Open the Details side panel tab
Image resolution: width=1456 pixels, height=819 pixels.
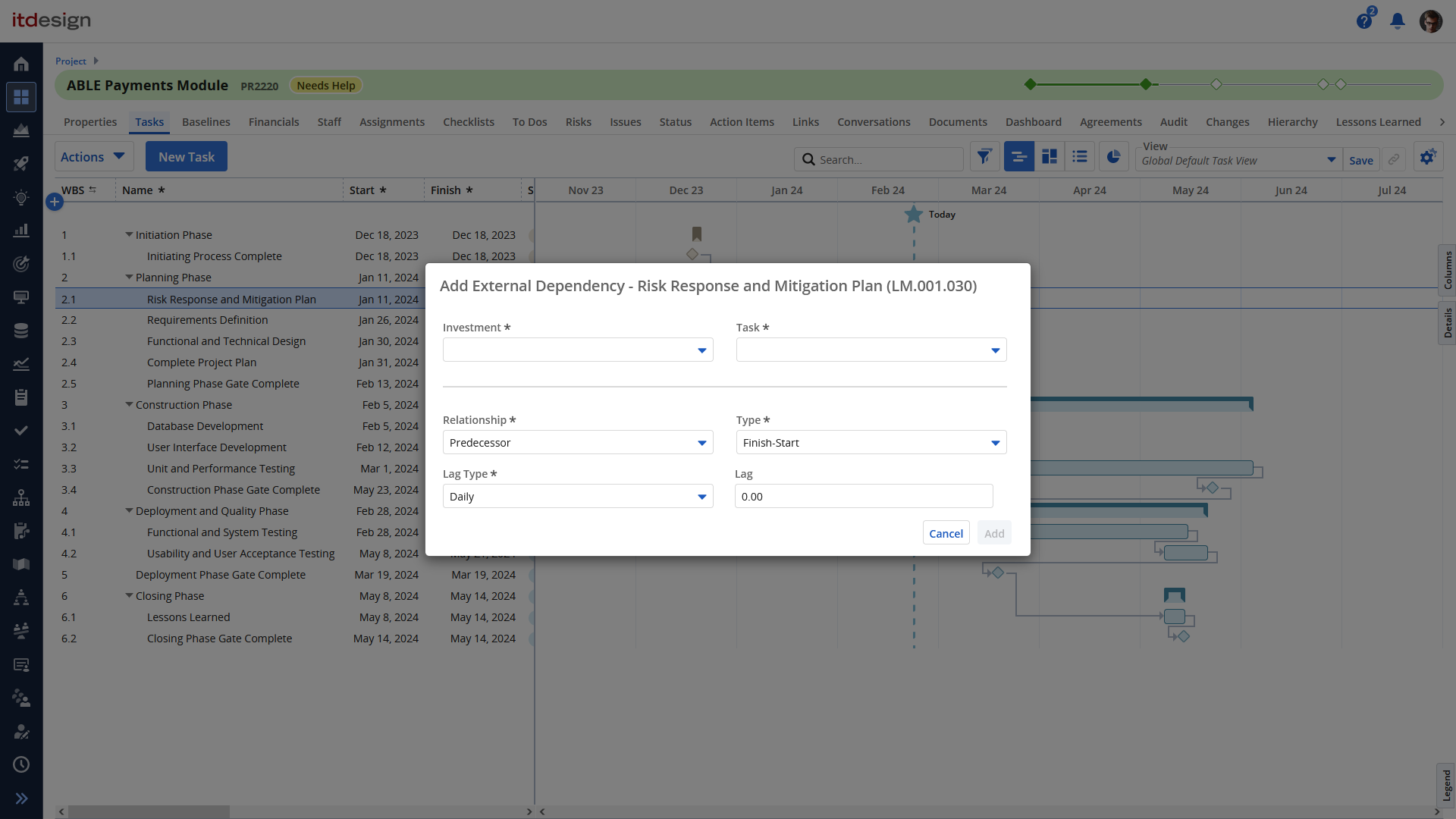click(1447, 323)
